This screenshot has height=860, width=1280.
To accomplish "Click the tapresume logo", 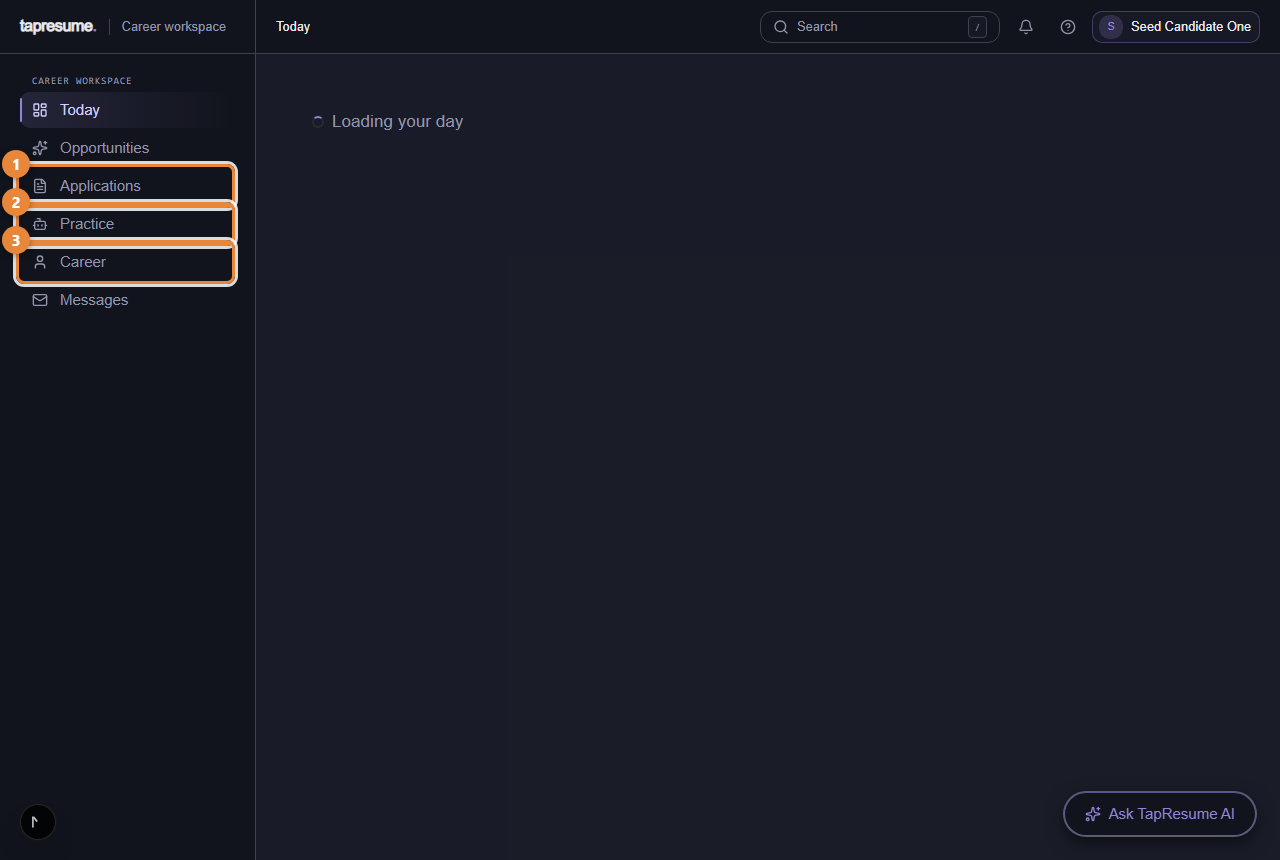I will point(58,27).
